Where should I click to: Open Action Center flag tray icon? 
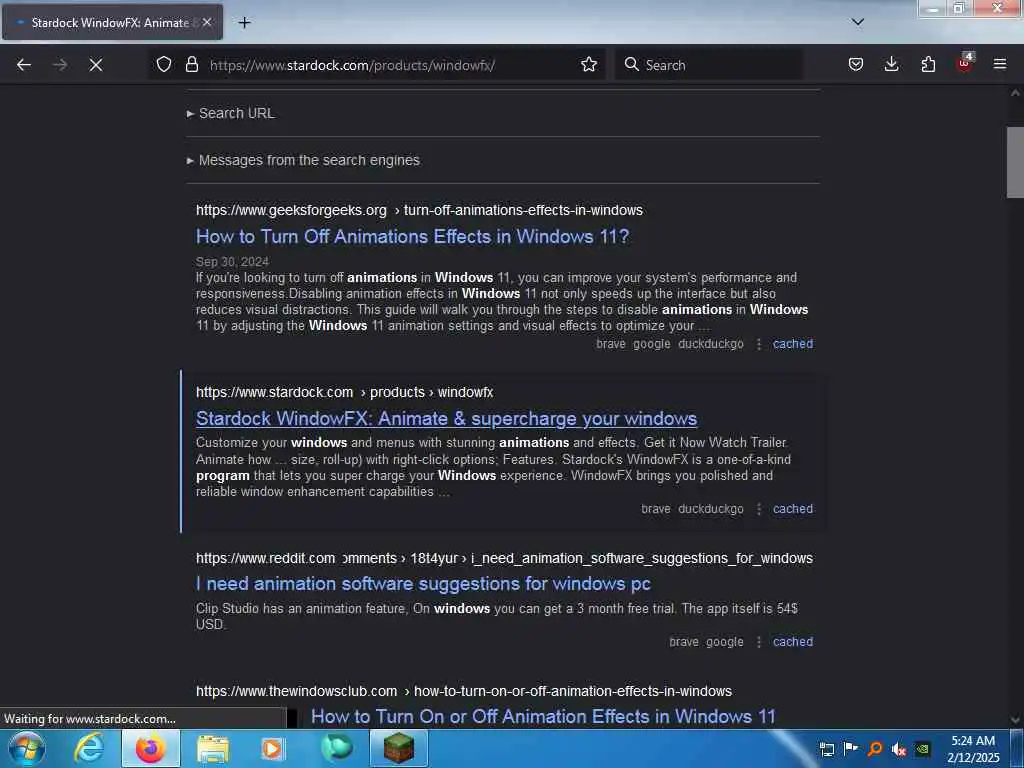coord(851,749)
